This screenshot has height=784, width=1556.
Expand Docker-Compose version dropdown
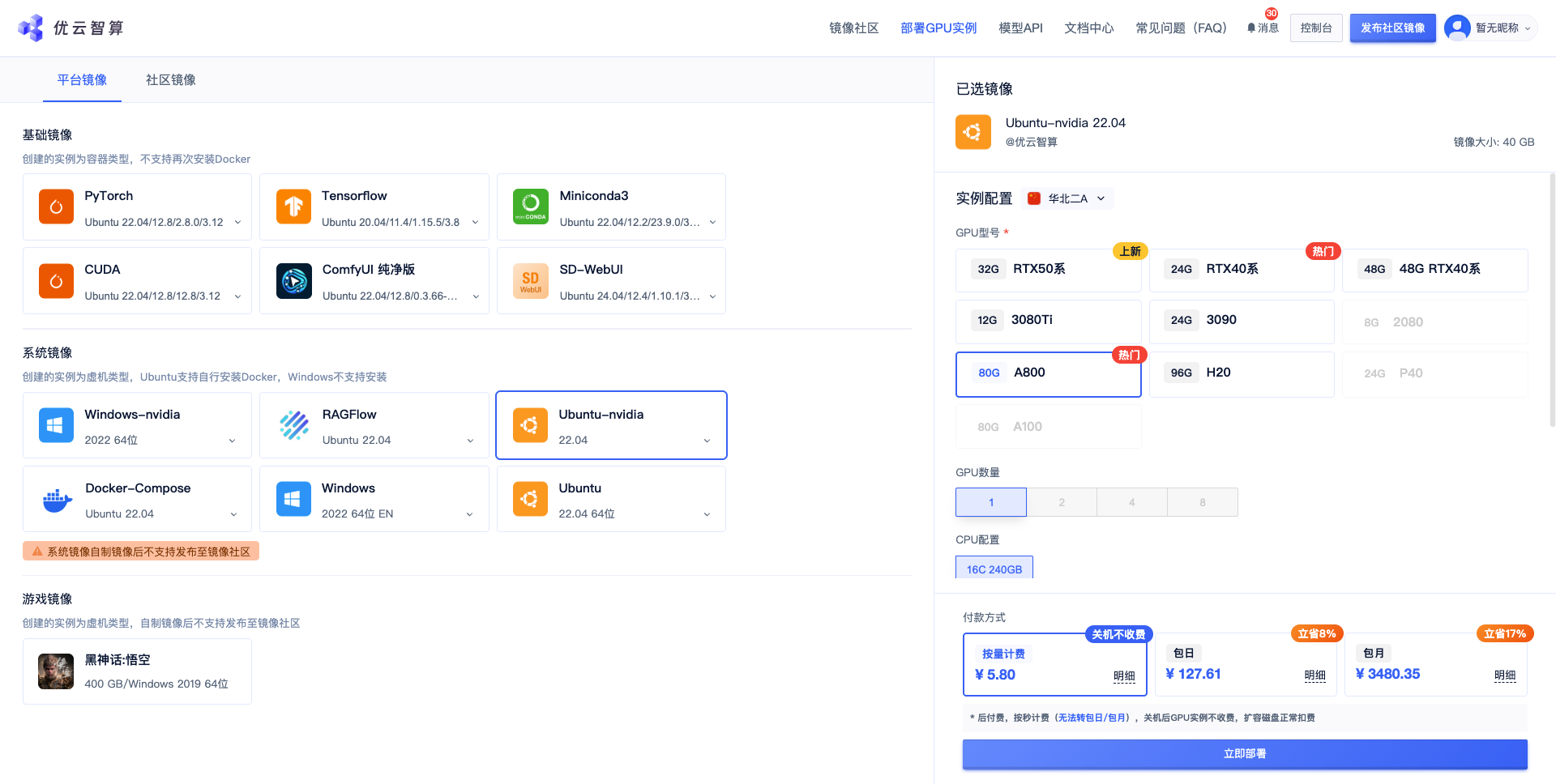[233, 514]
